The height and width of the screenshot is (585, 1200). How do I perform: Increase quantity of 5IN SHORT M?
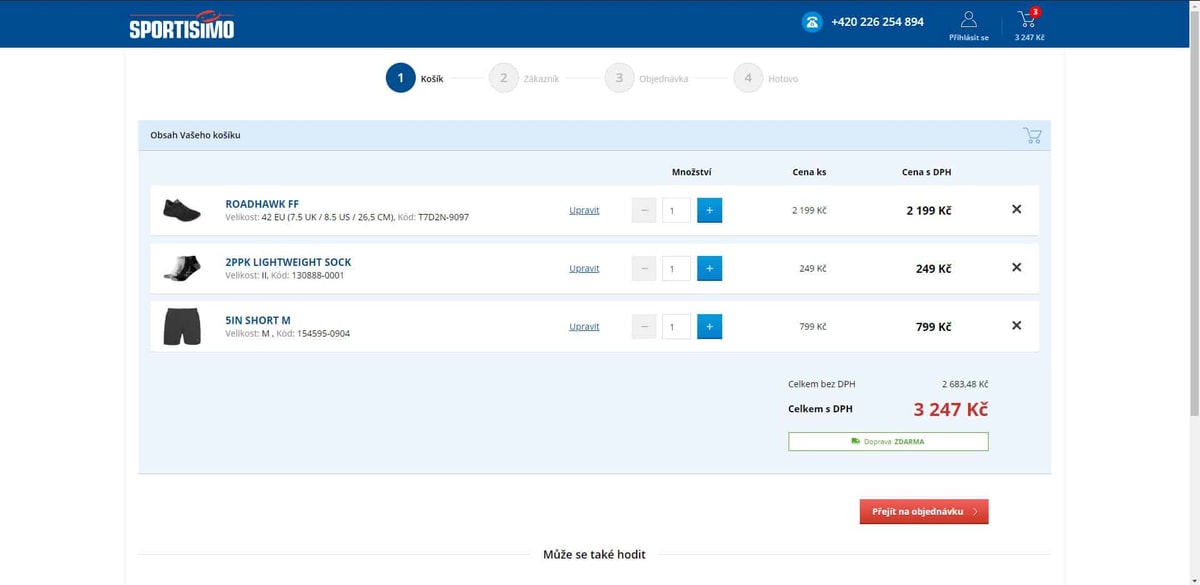709,326
